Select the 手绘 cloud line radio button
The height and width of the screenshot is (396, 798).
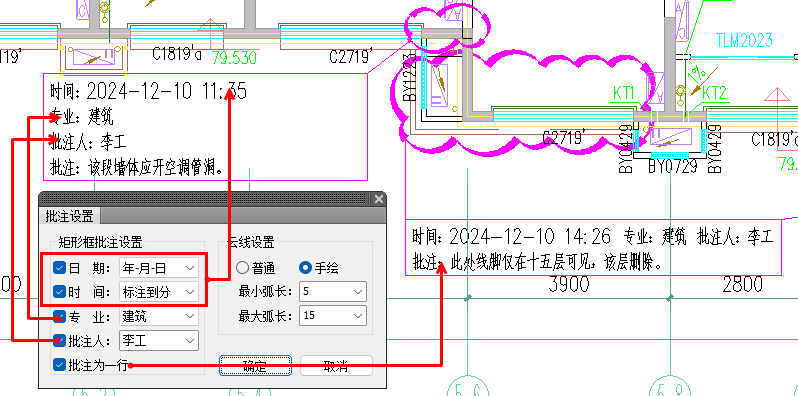[x=305, y=267]
